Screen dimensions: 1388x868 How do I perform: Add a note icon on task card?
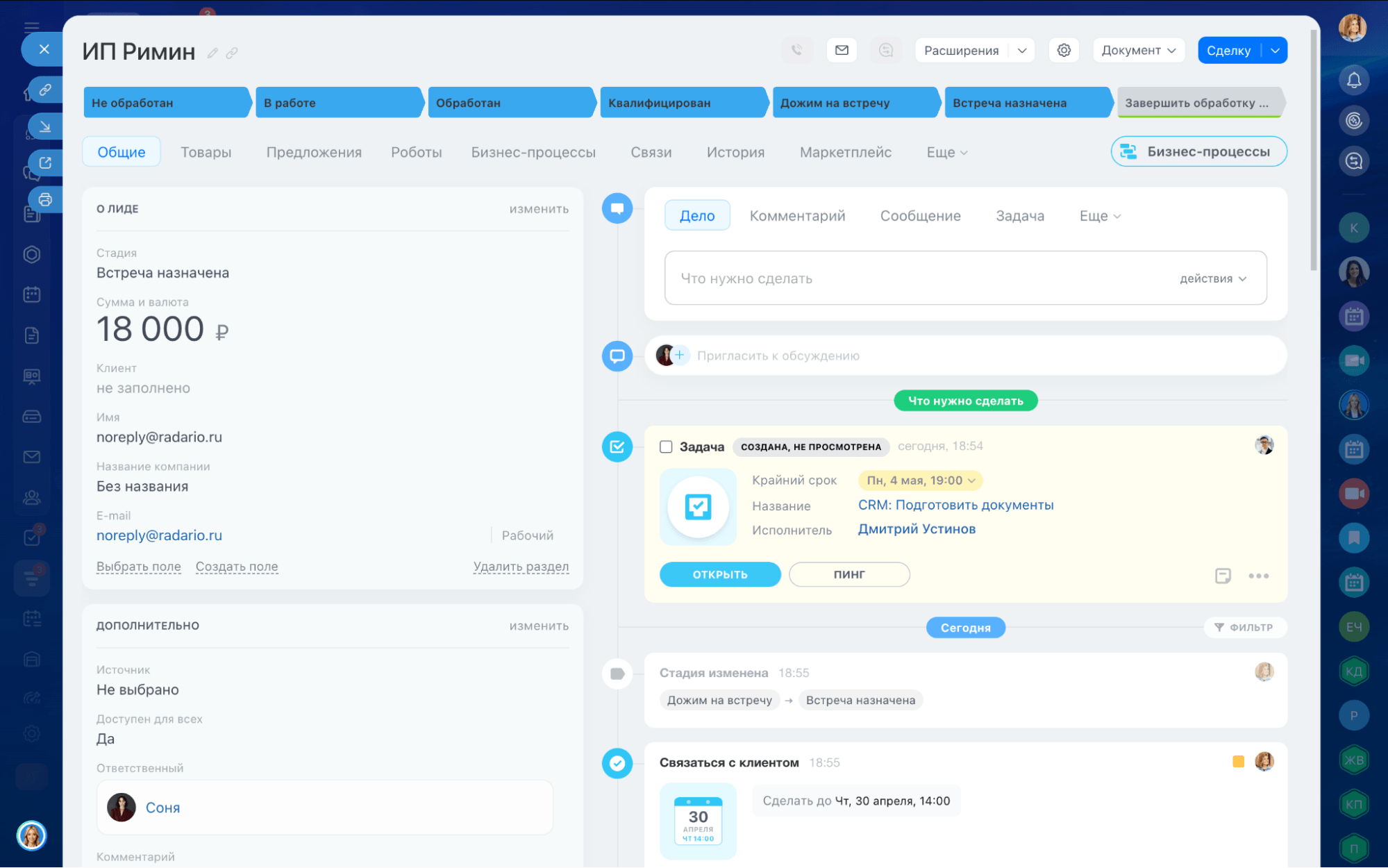1223,576
